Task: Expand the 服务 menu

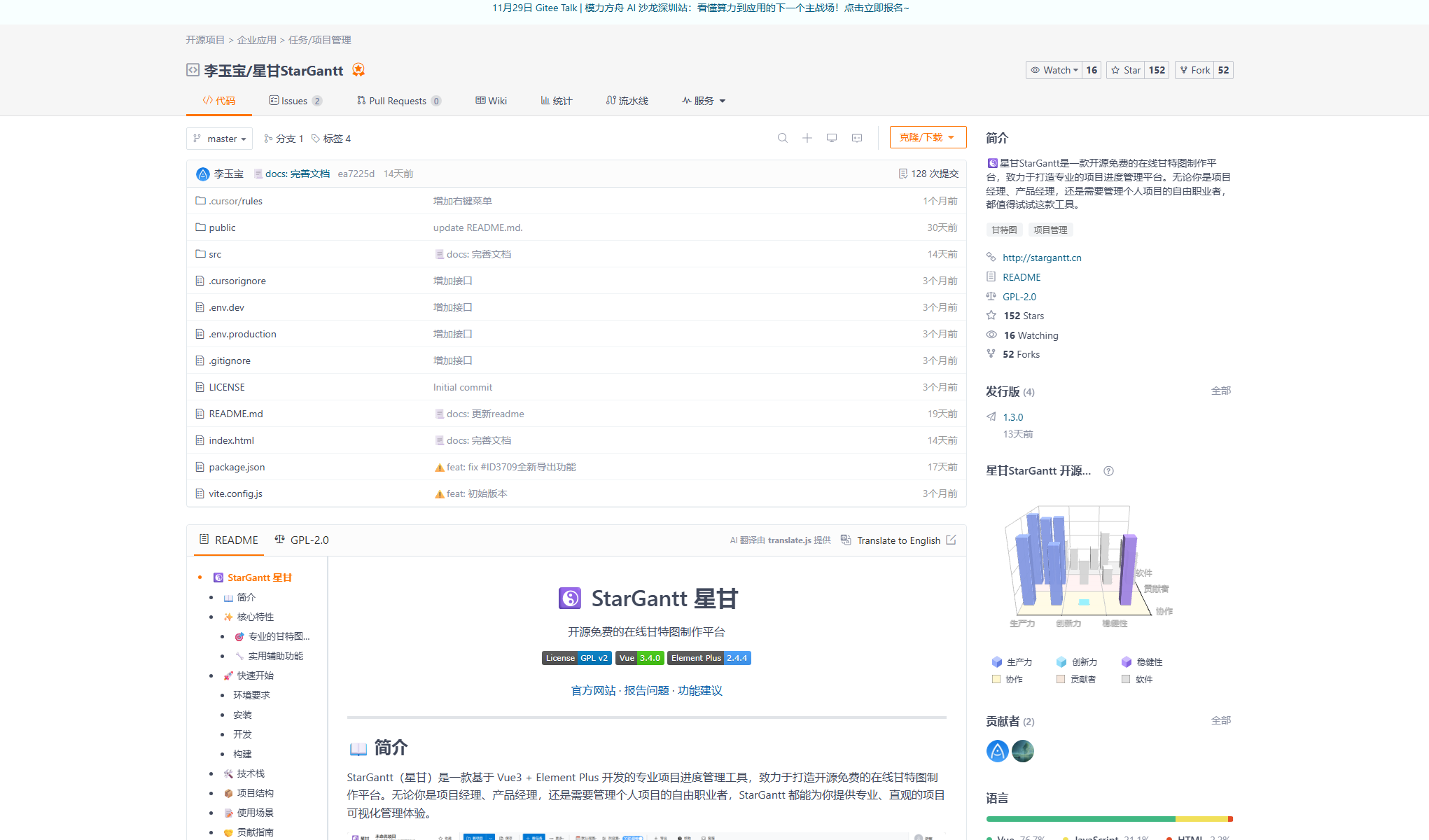Action: pos(703,100)
